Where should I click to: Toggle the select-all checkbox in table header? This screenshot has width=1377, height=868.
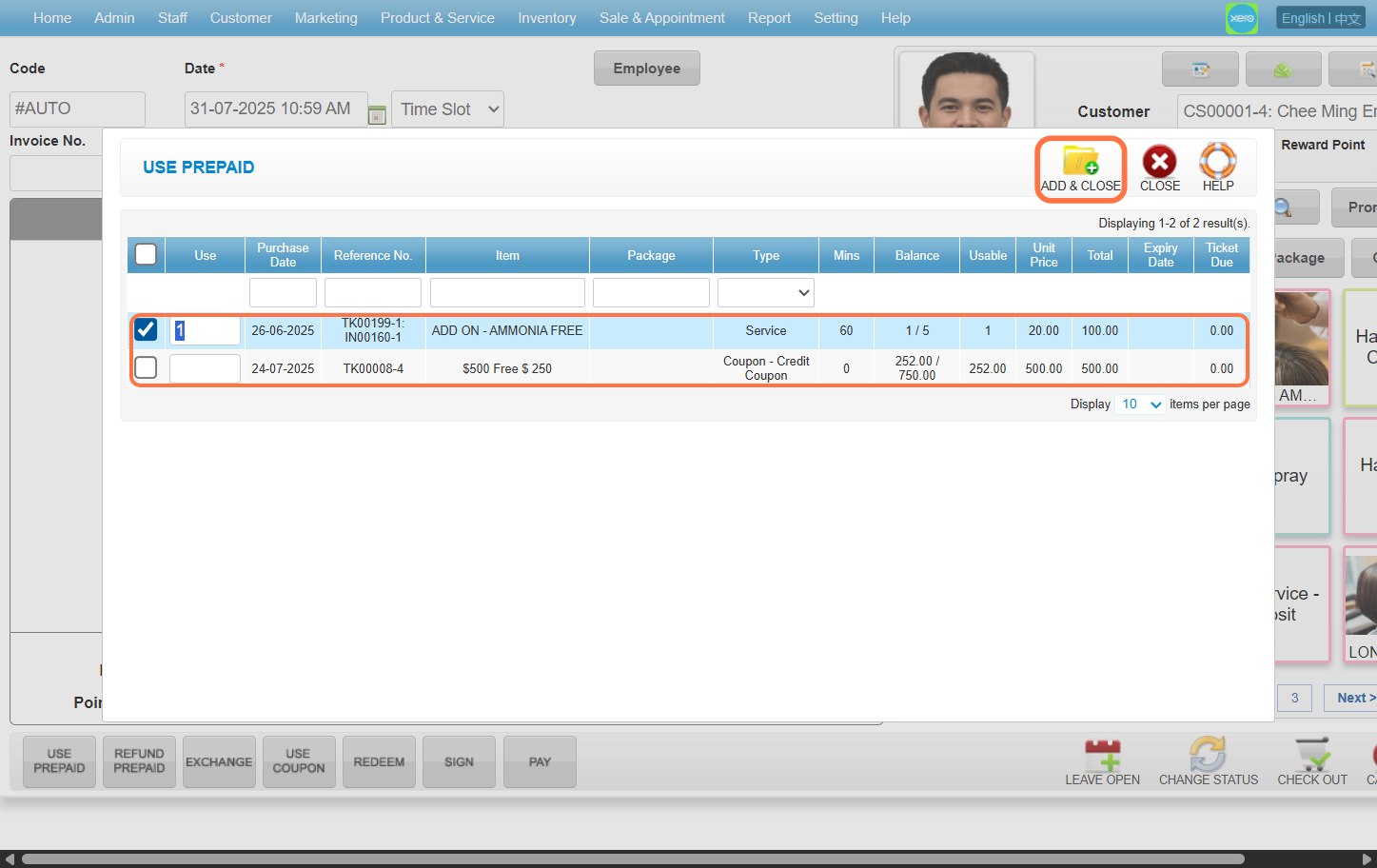(x=146, y=254)
